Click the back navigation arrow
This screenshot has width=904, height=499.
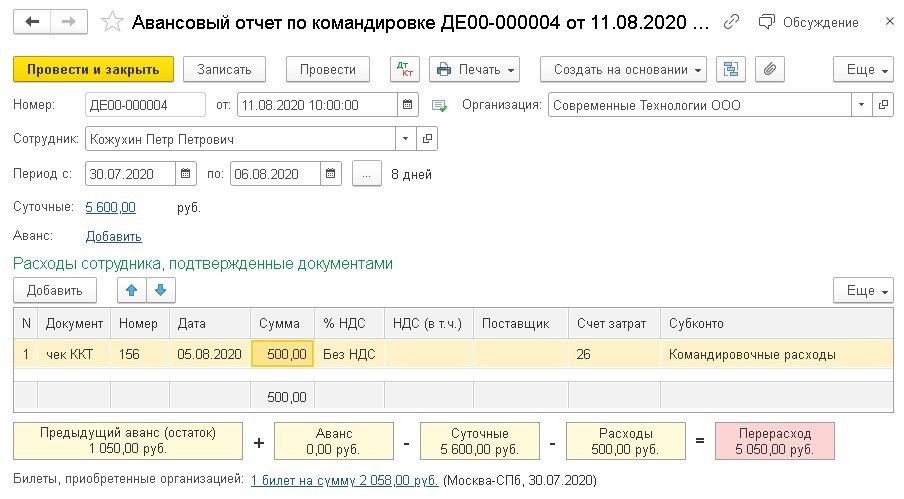[32, 21]
